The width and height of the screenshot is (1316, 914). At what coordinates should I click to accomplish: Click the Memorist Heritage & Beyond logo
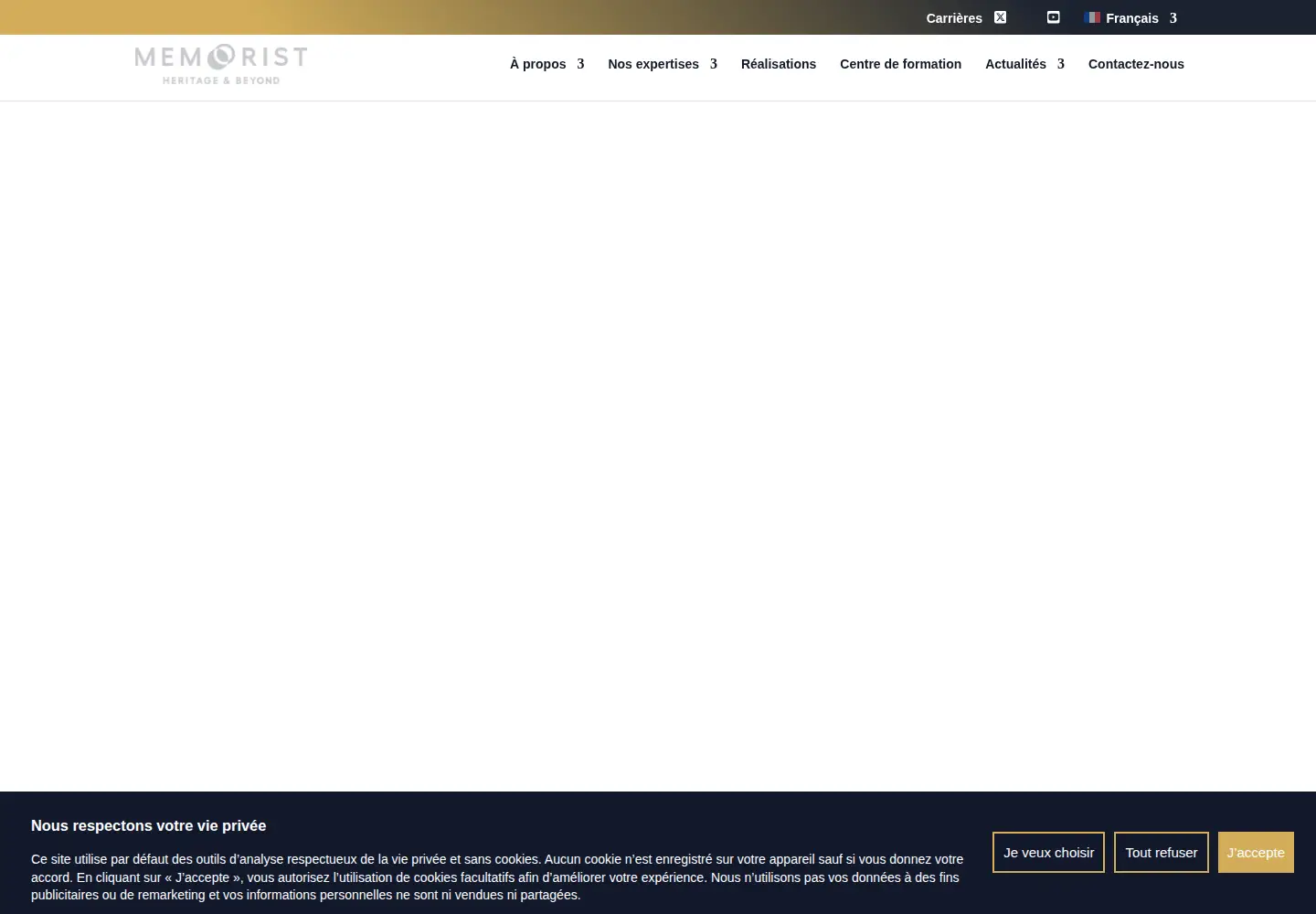(220, 64)
